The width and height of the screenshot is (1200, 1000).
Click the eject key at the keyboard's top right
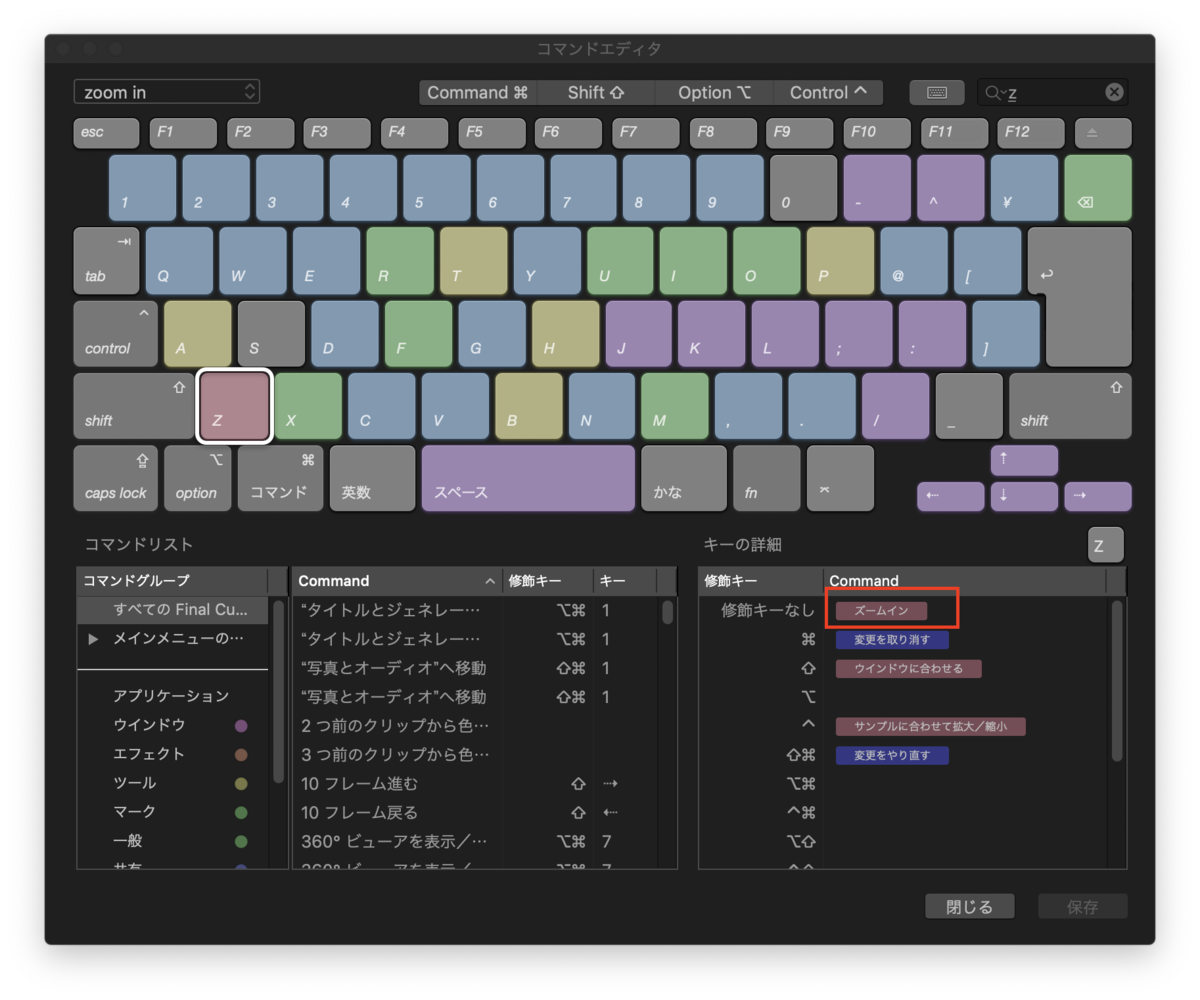point(1103,132)
